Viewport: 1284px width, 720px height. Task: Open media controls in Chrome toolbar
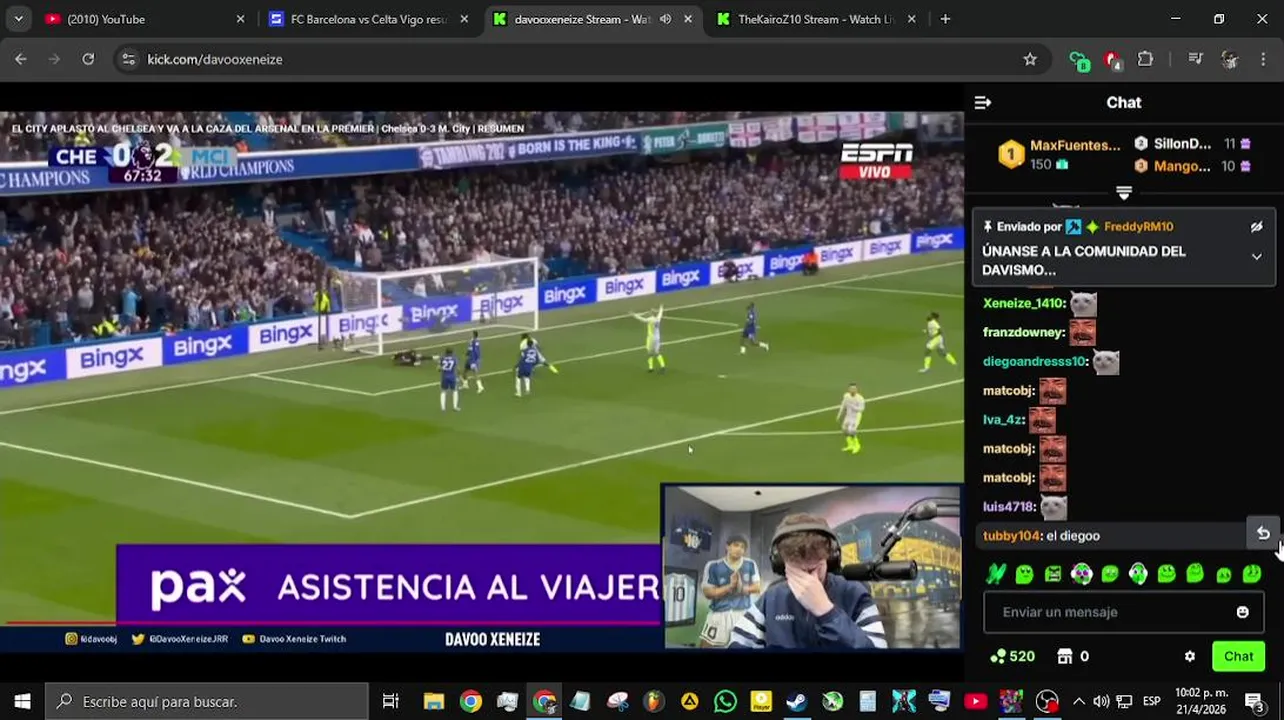1195,59
